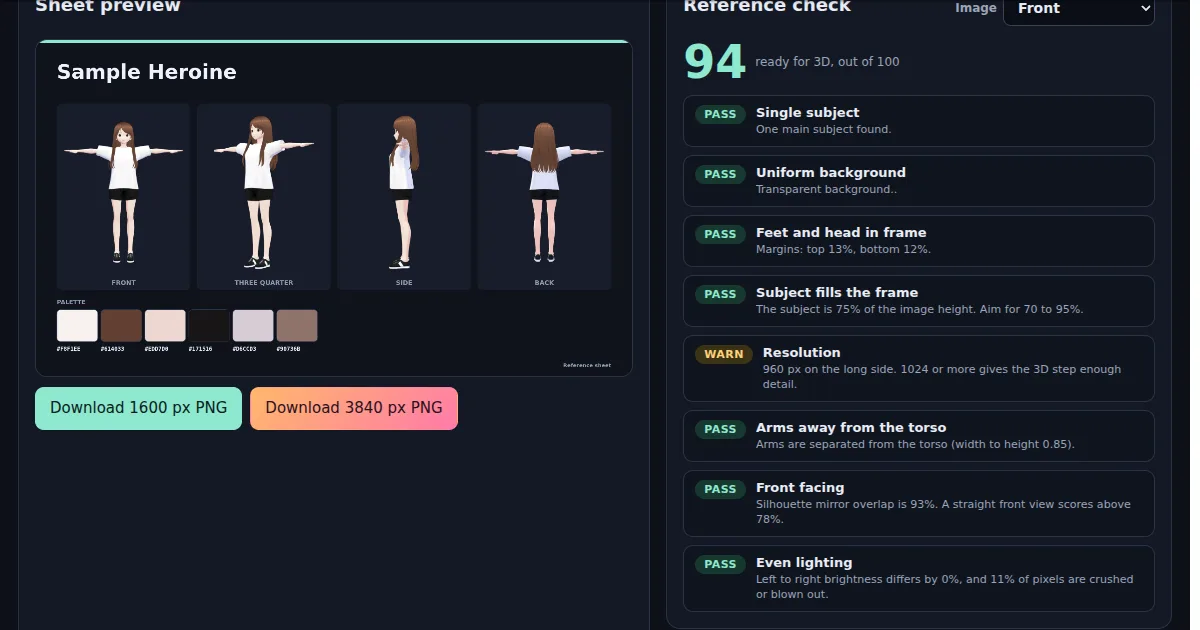Click 'The subject is 75% of the image' description
This screenshot has width=1200, height=630.
coord(919,310)
